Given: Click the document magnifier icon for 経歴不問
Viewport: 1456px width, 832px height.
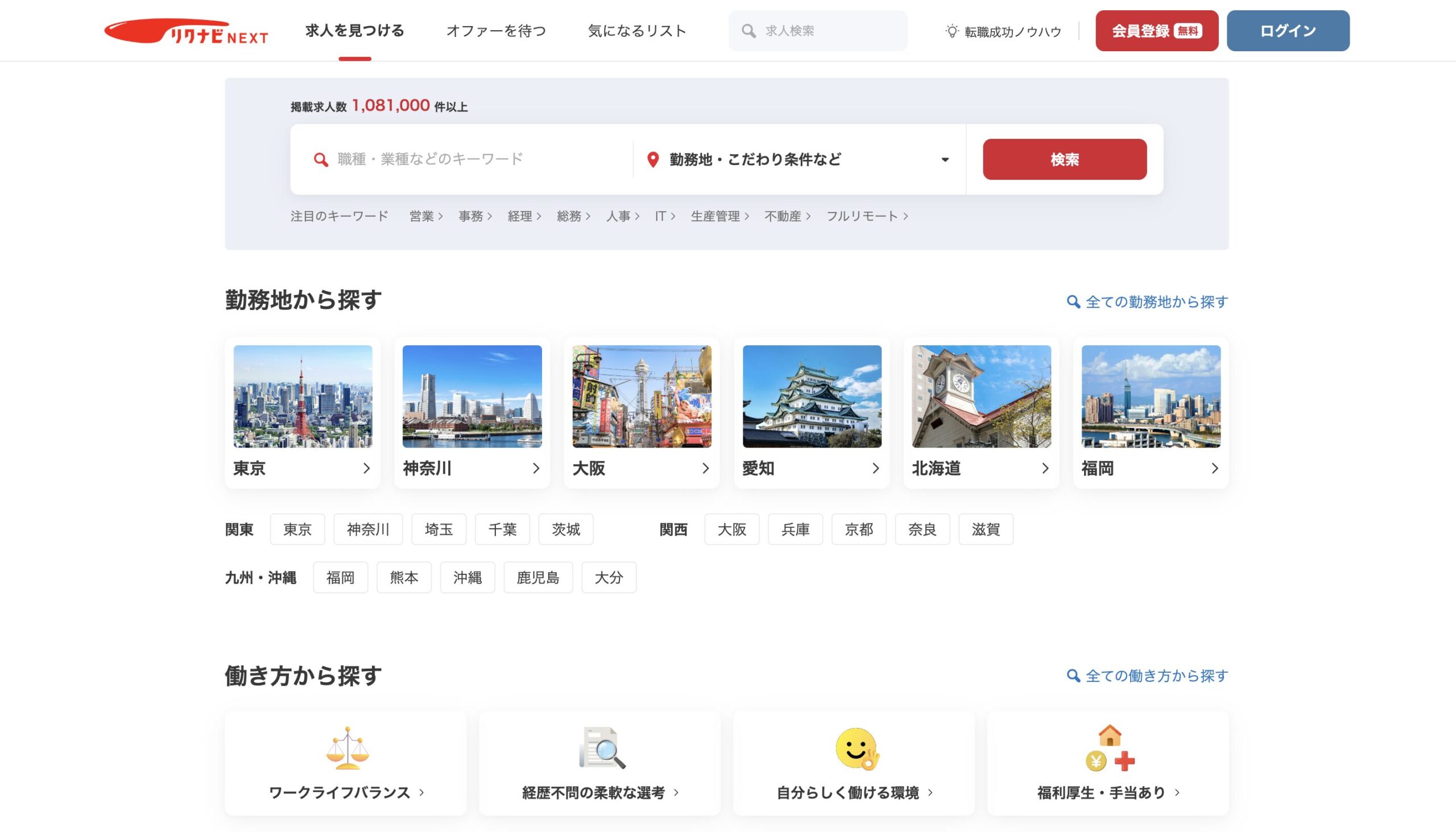Looking at the screenshot, I should tap(602, 748).
